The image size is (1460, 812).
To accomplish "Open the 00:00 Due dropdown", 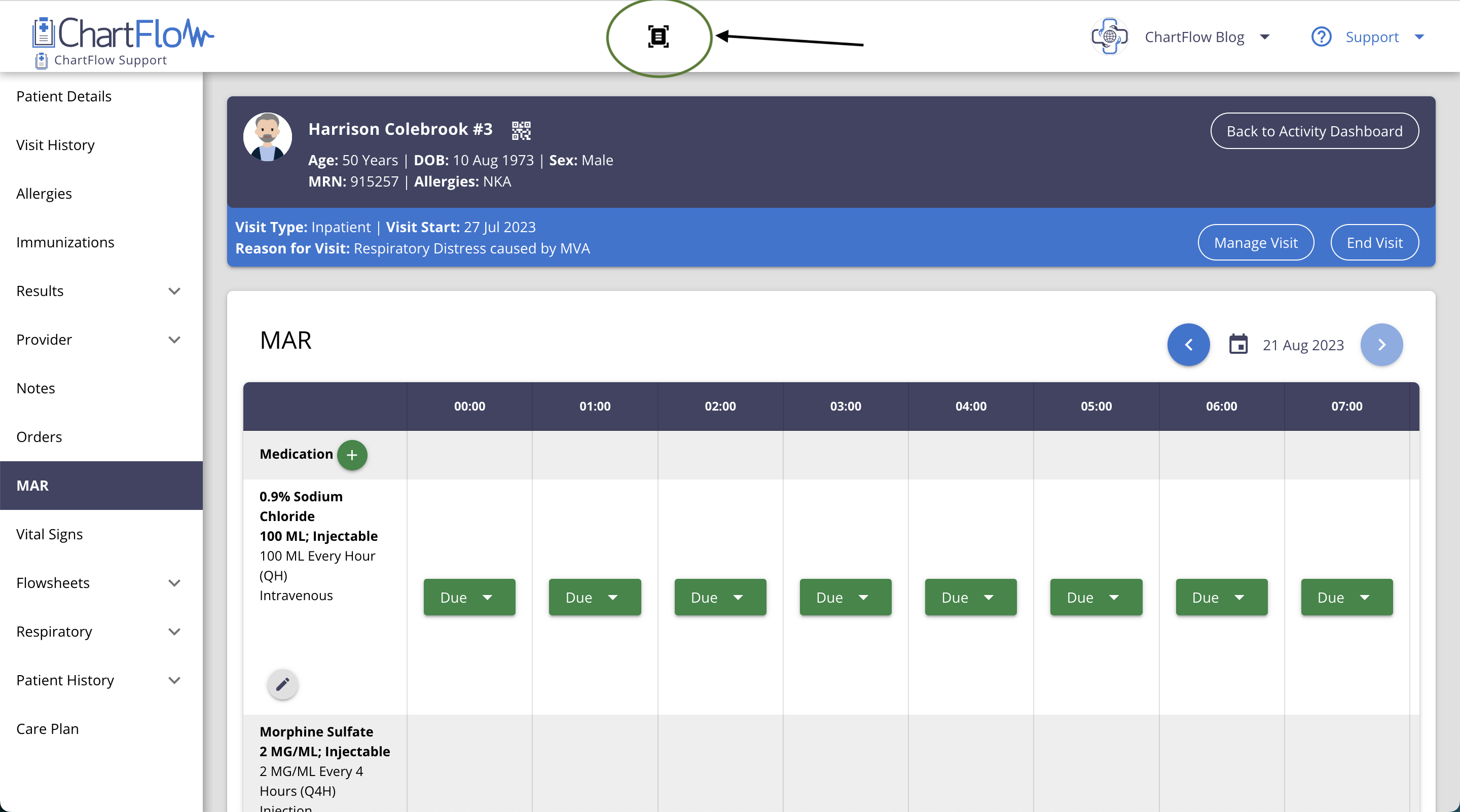I will tap(469, 597).
